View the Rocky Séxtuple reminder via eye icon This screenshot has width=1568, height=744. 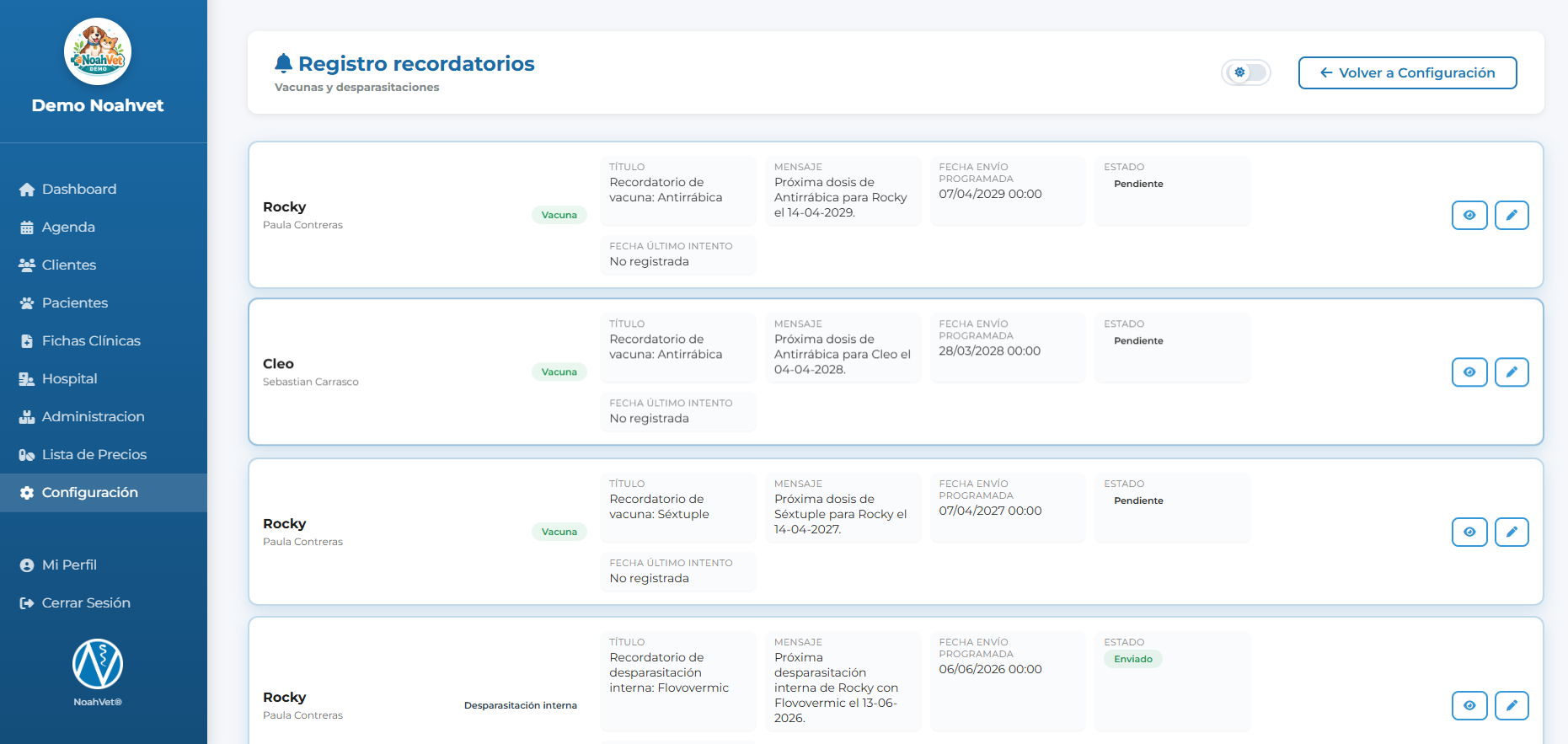pyautogui.click(x=1469, y=532)
